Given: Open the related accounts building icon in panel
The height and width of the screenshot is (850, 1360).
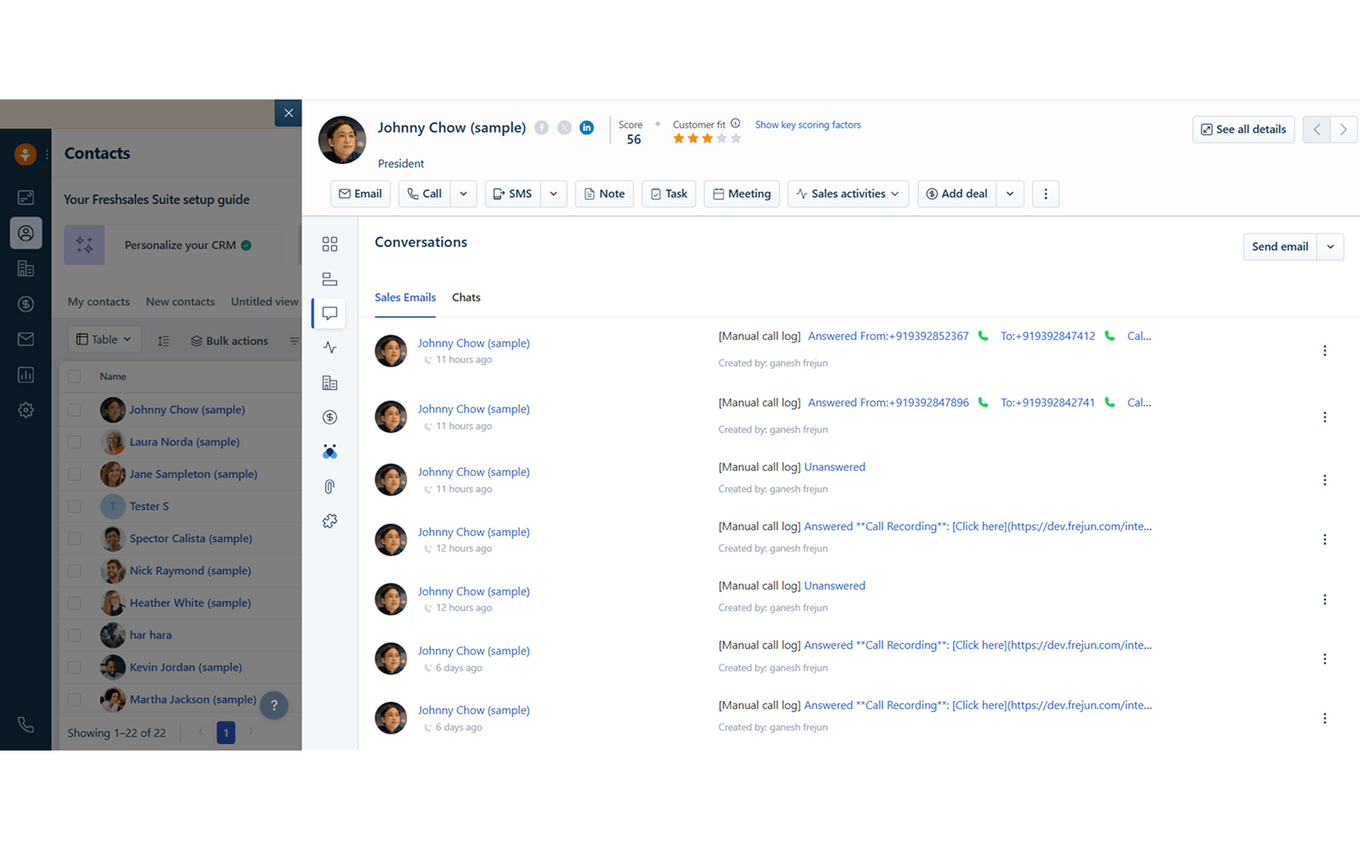Looking at the screenshot, I should click(330, 383).
